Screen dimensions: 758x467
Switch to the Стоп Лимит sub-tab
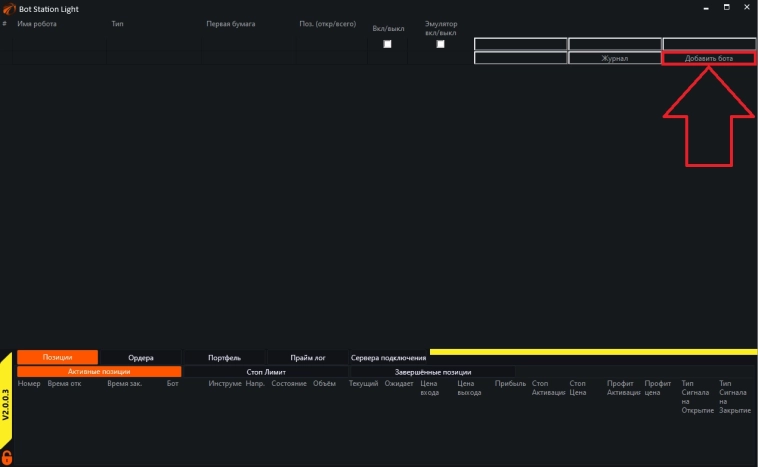click(266, 372)
